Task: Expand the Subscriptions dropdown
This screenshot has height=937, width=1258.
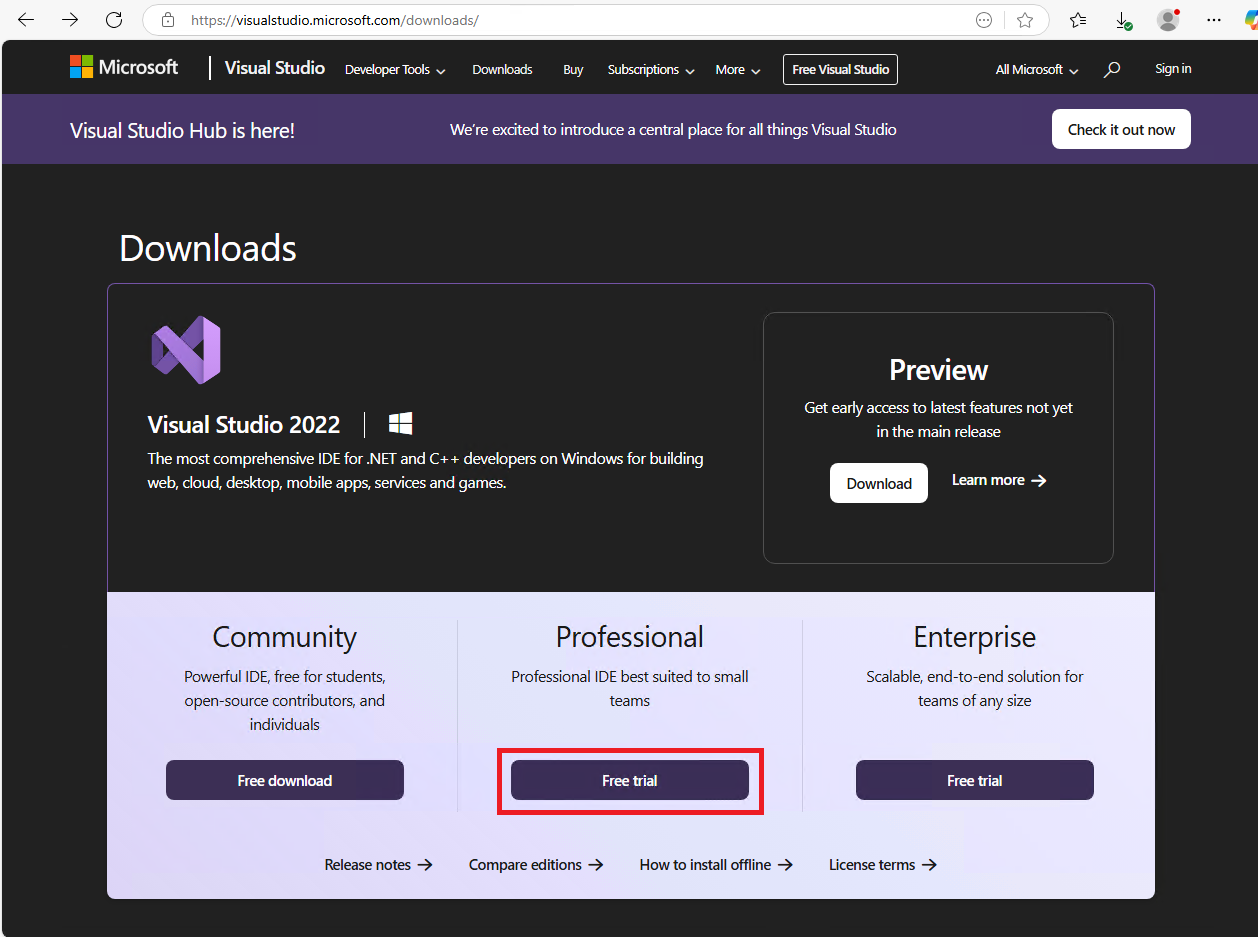Action: pos(651,70)
